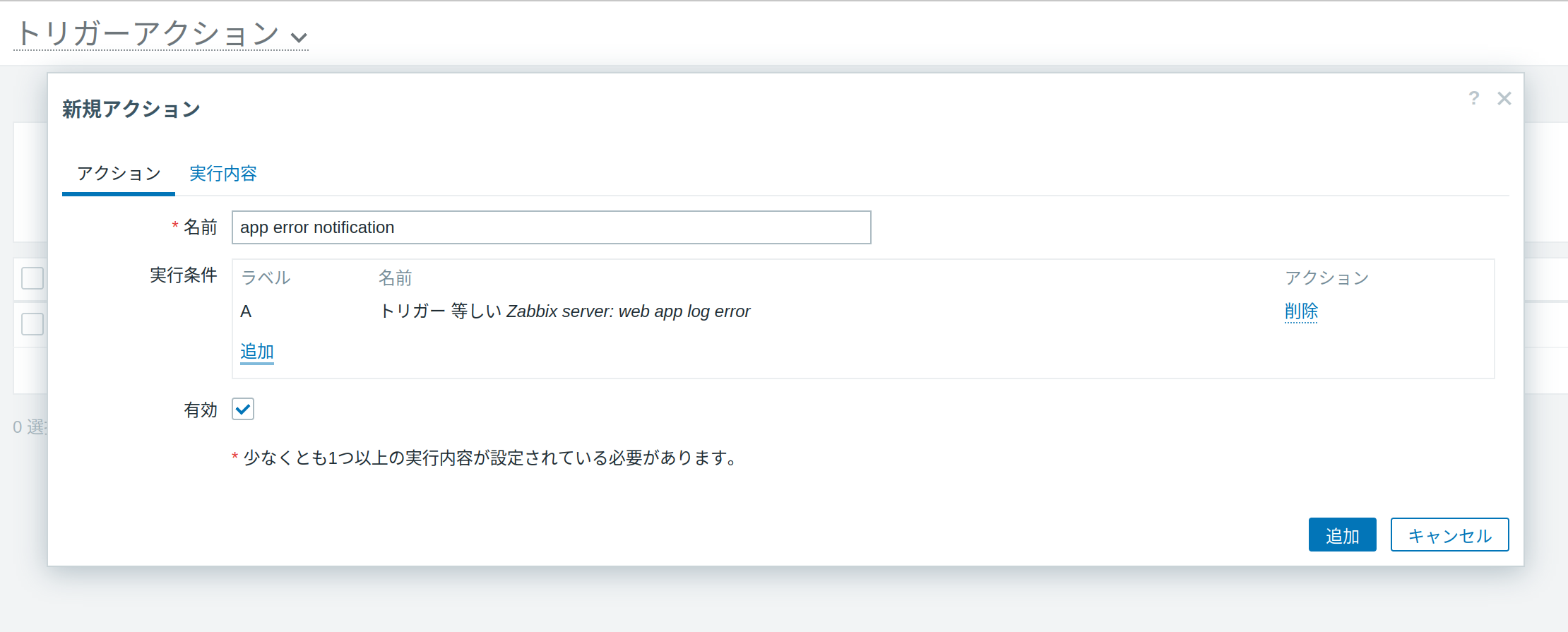Expand the トリガーアクション page title dropdown
1568x632 pixels.
[x=161, y=34]
